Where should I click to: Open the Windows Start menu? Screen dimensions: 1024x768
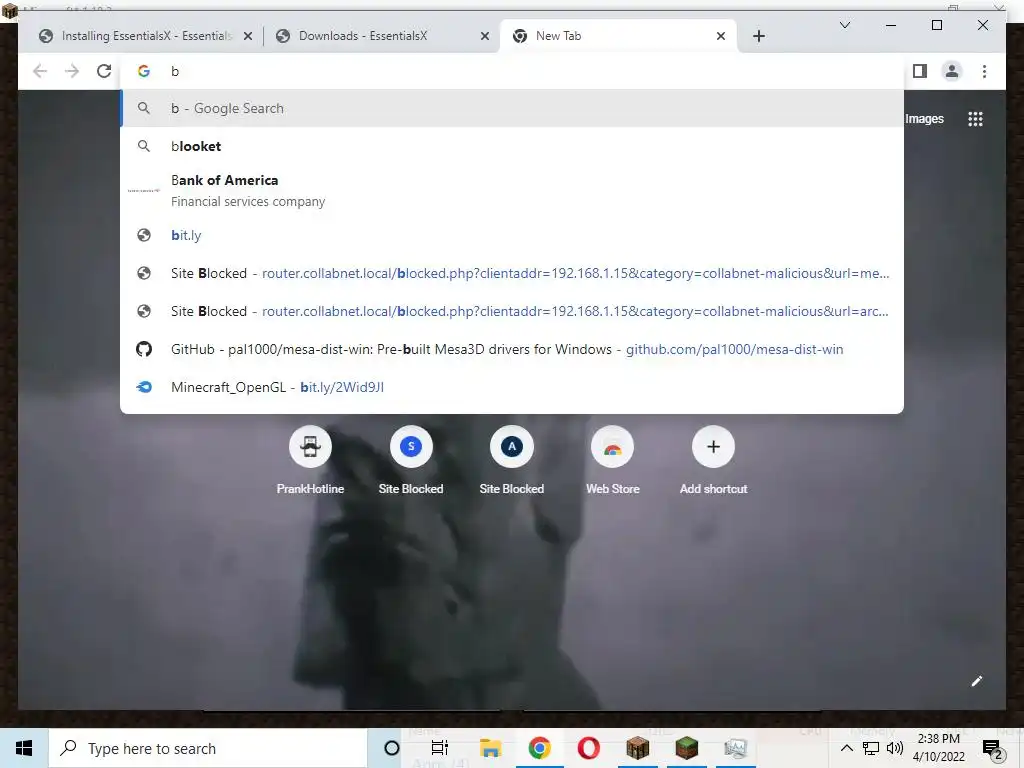tap(24, 748)
